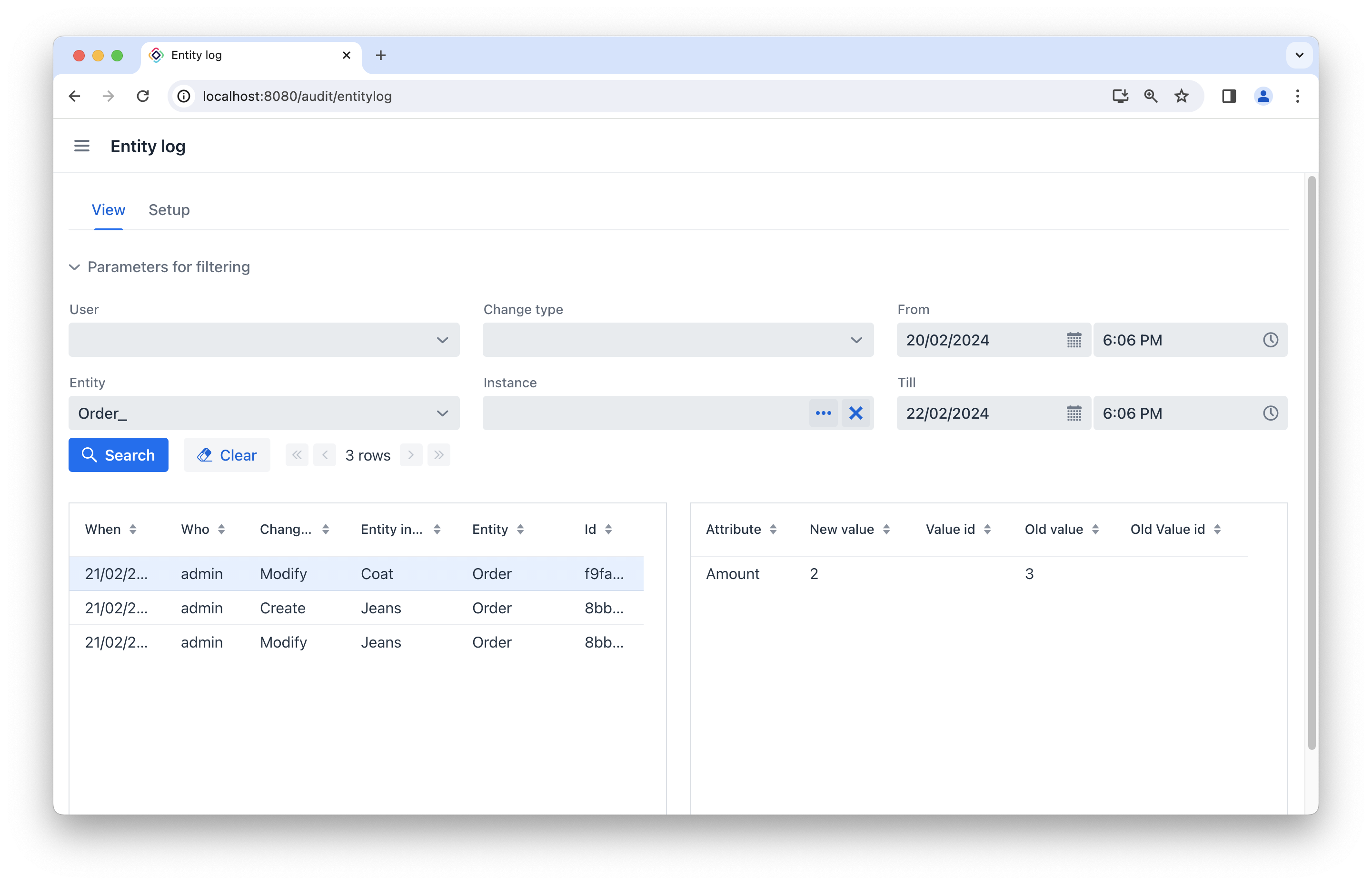Sort the table by Id column
Viewport: 1372px width, 885px height.
tap(608, 529)
